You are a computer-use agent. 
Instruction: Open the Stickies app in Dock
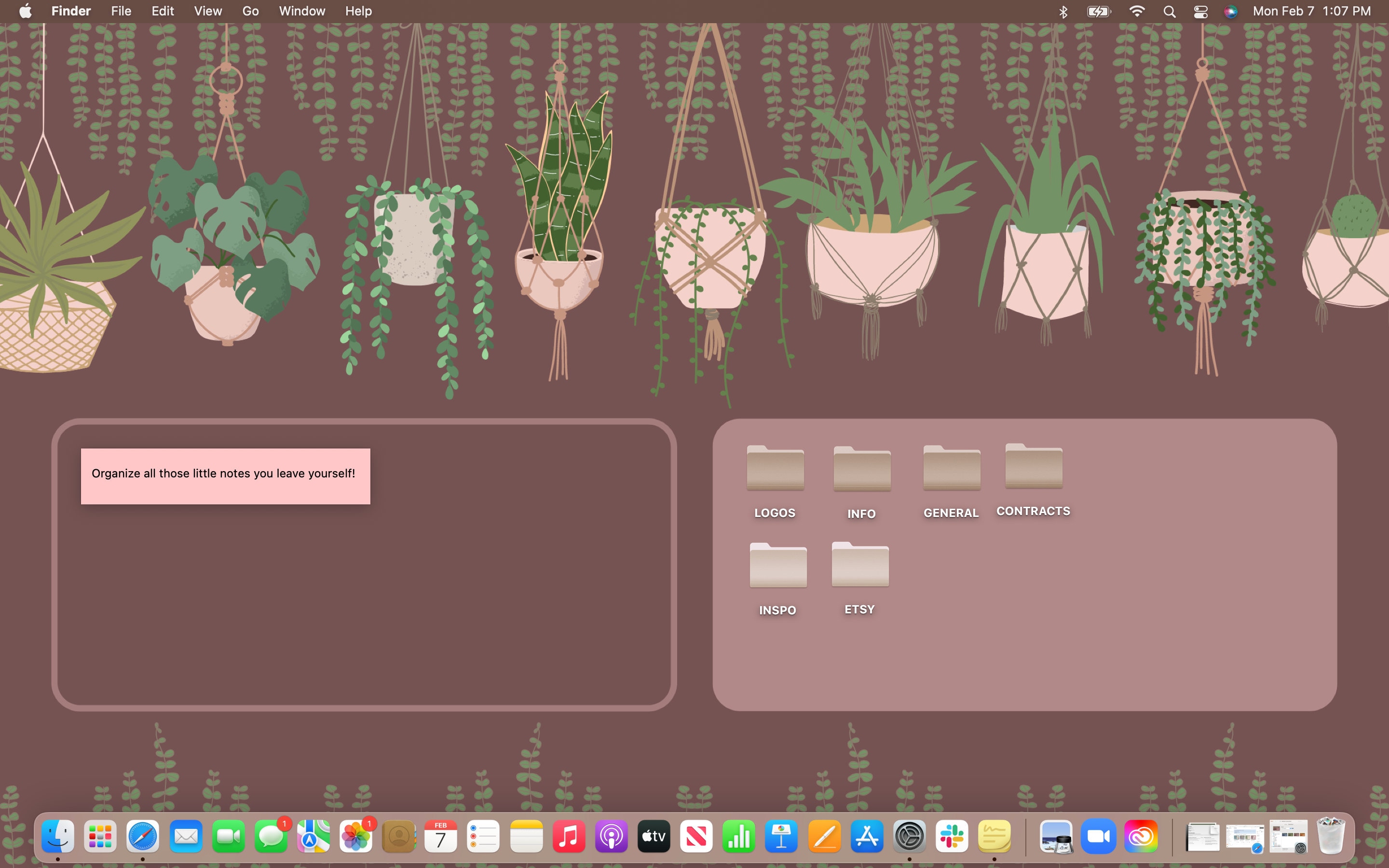[994, 837]
